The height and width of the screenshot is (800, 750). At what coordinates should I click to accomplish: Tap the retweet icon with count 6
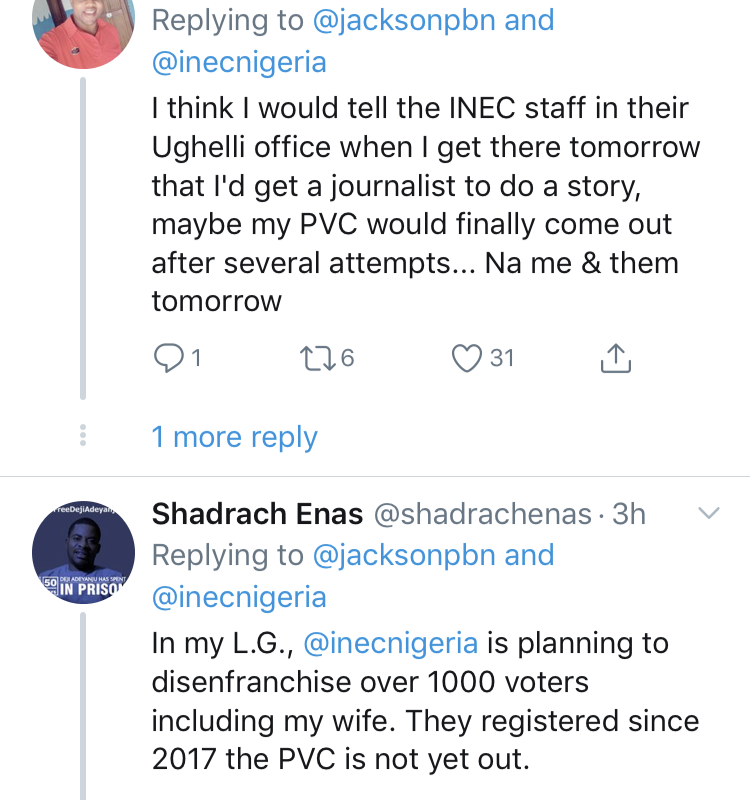[x=317, y=358]
